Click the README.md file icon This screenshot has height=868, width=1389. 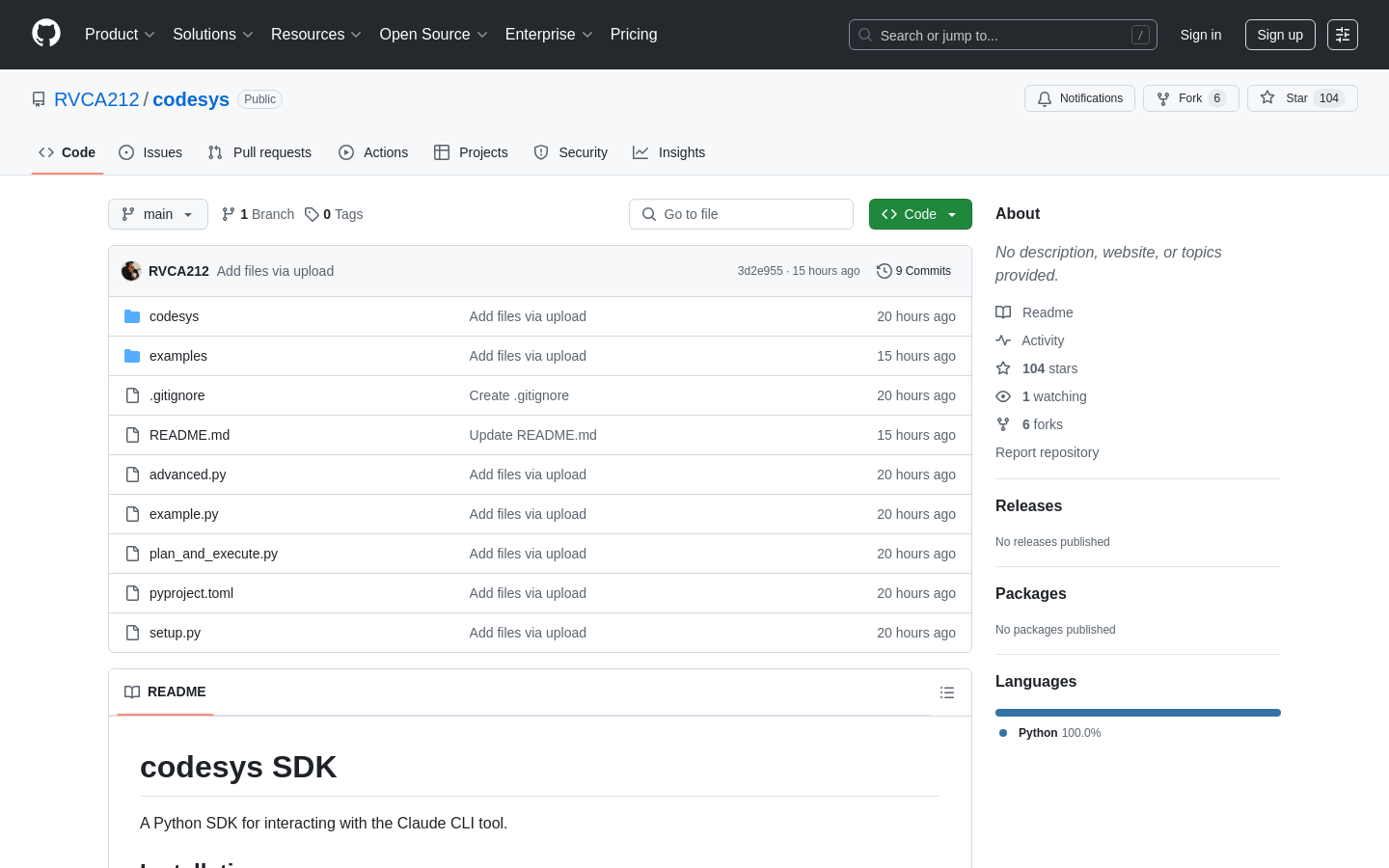[x=132, y=435]
